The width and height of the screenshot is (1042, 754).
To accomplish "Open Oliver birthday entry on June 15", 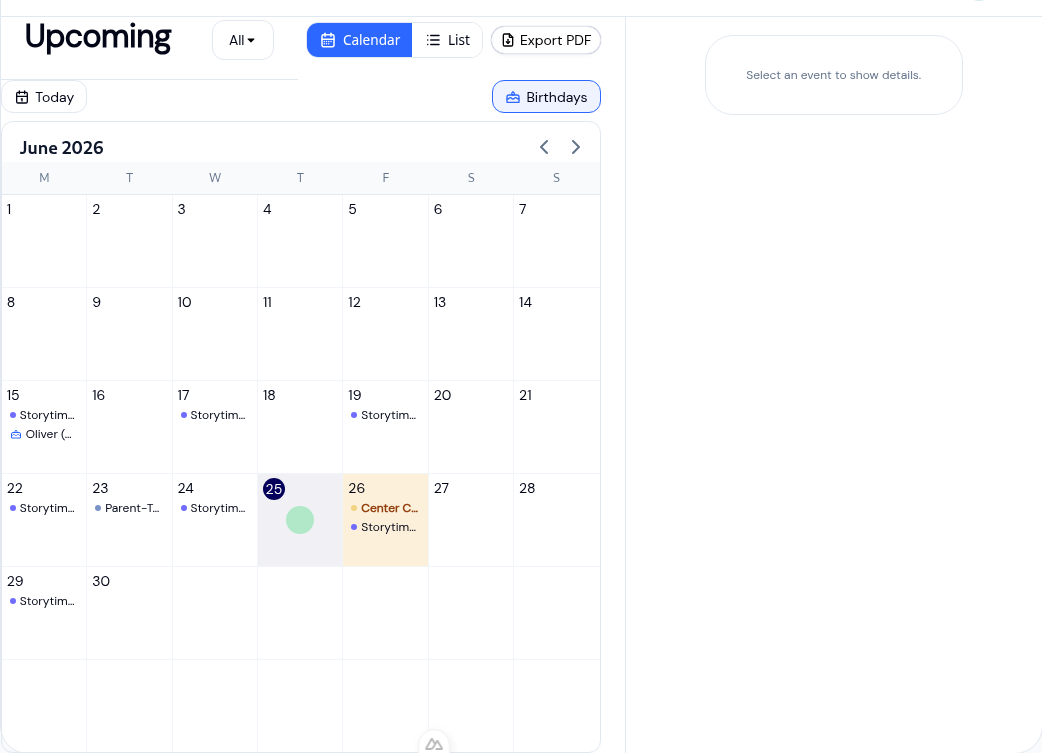I will pyautogui.click(x=43, y=434).
